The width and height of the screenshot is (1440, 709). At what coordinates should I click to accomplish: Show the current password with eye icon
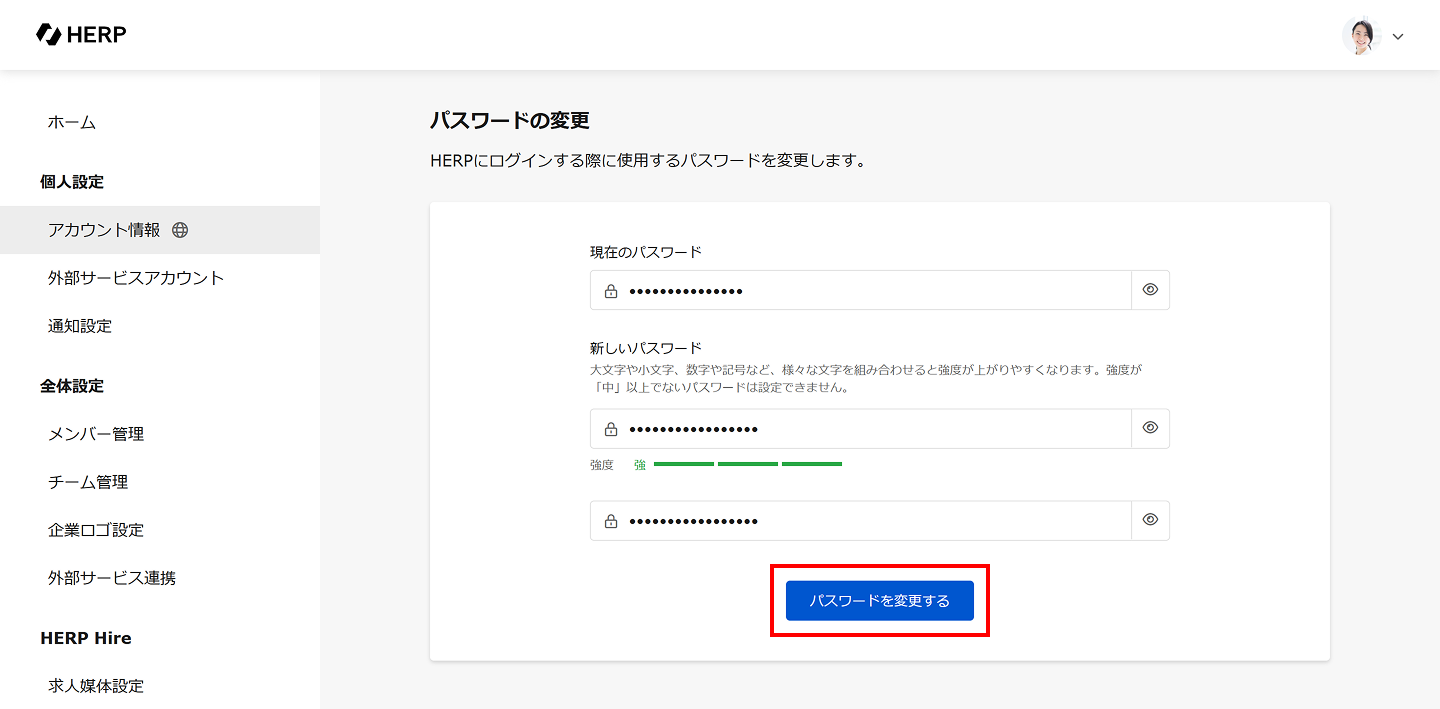[1150, 290]
